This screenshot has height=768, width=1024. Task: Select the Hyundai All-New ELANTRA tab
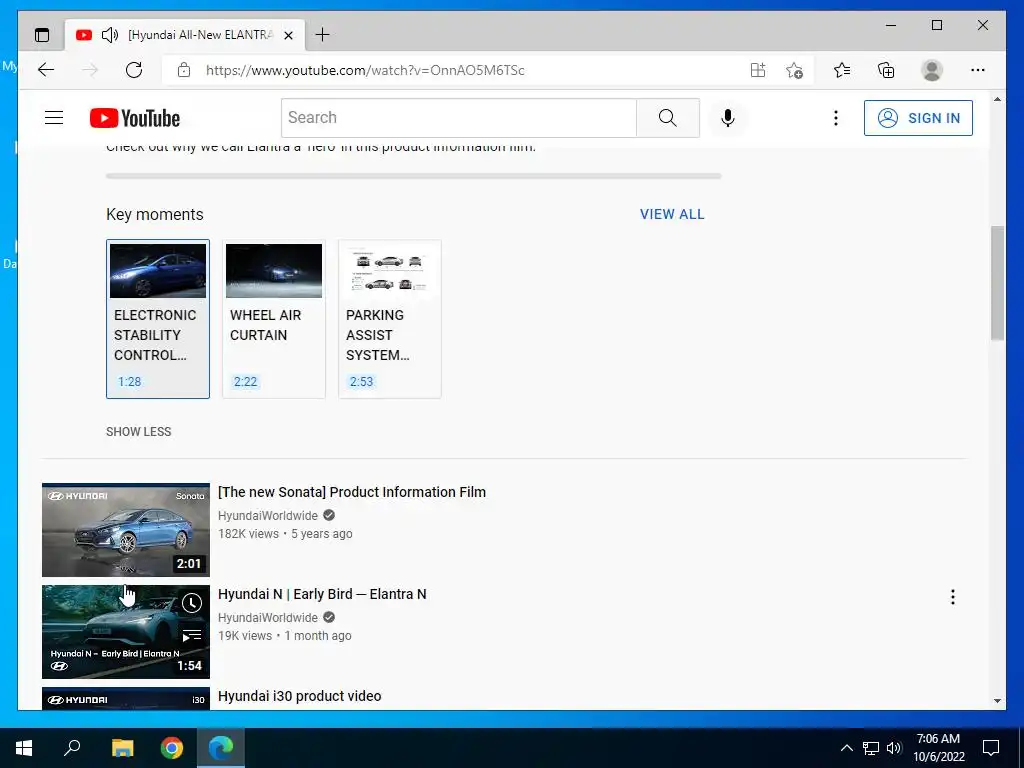pyautogui.click(x=184, y=35)
